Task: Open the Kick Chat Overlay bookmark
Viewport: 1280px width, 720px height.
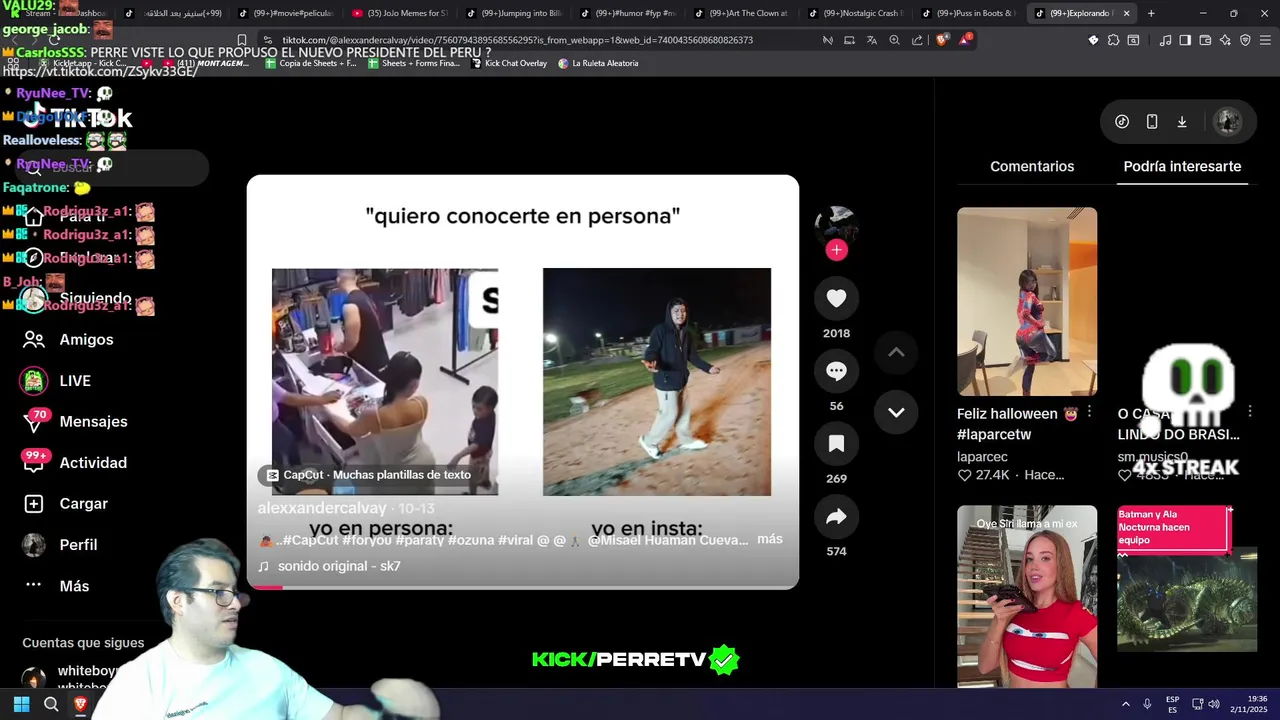Action: pos(509,63)
